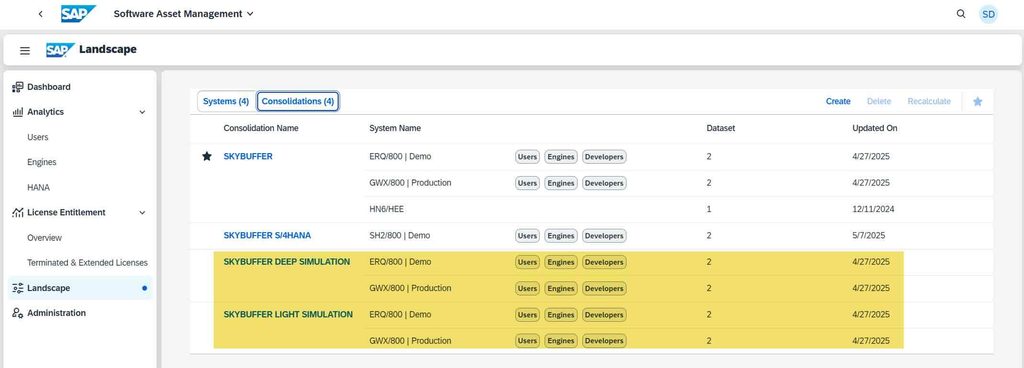Click the SAP logo in top header
Screen dimensions: 1024x368
click(78, 14)
